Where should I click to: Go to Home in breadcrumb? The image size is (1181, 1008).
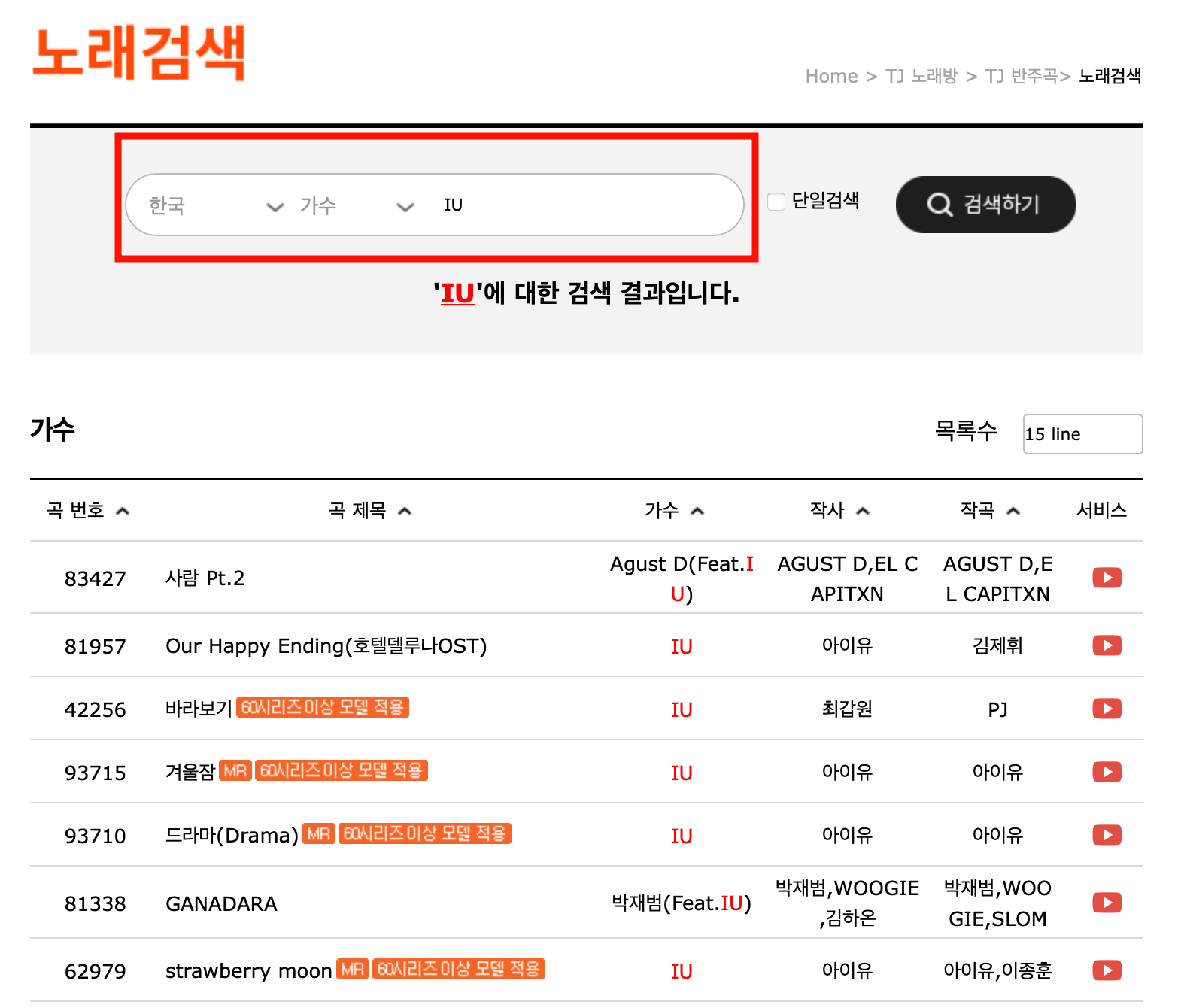click(x=830, y=76)
